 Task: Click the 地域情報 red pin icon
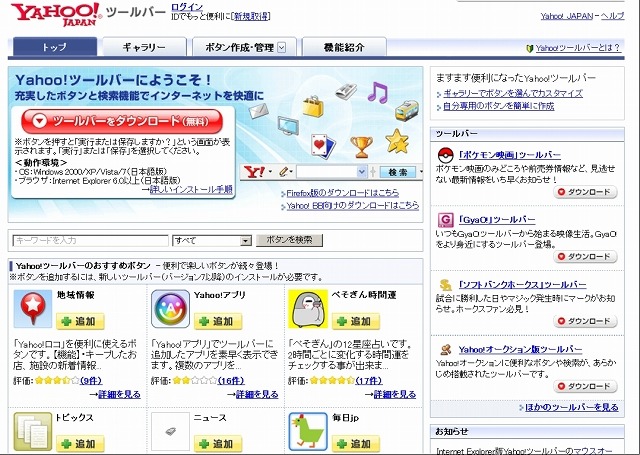(33, 309)
